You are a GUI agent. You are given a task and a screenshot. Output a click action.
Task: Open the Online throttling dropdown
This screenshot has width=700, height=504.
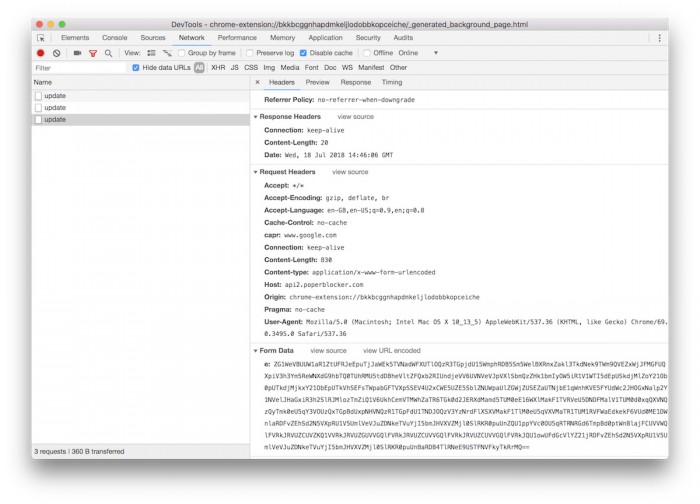click(418, 53)
